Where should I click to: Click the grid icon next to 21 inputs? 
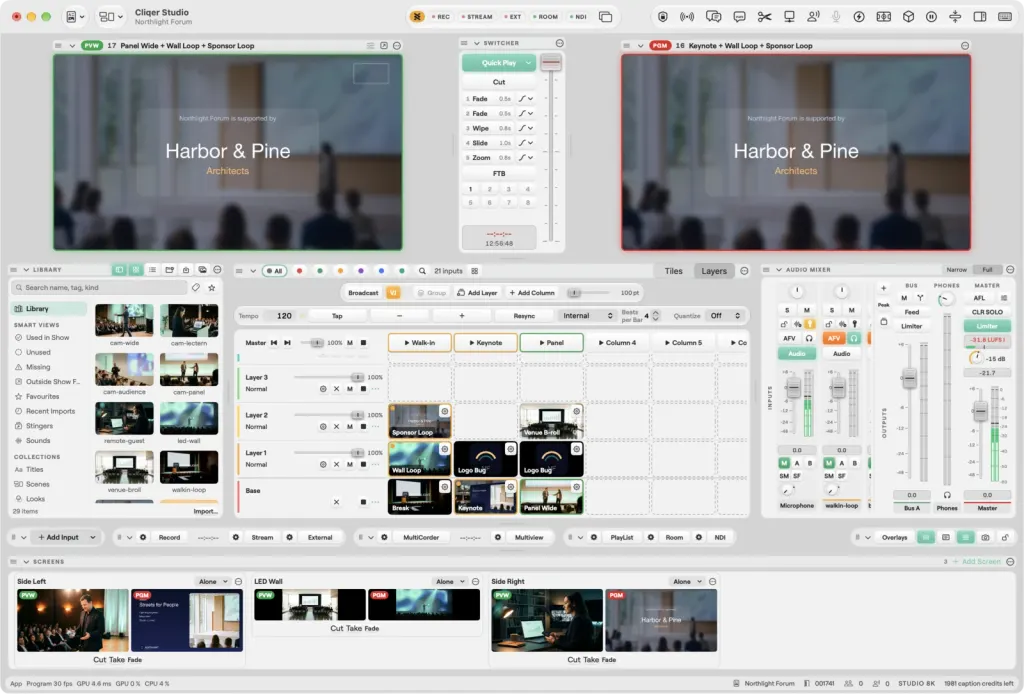[475, 271]
